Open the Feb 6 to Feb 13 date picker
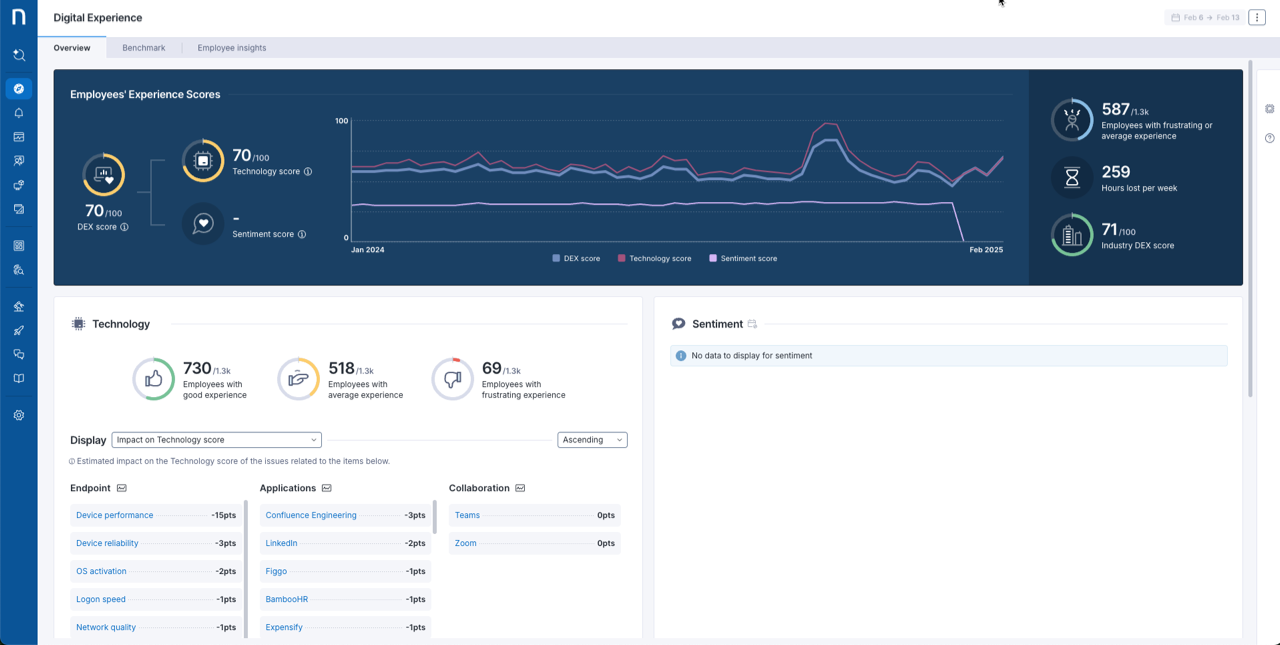Viewport: 1280px width, 645px height. coord(1204,18)
